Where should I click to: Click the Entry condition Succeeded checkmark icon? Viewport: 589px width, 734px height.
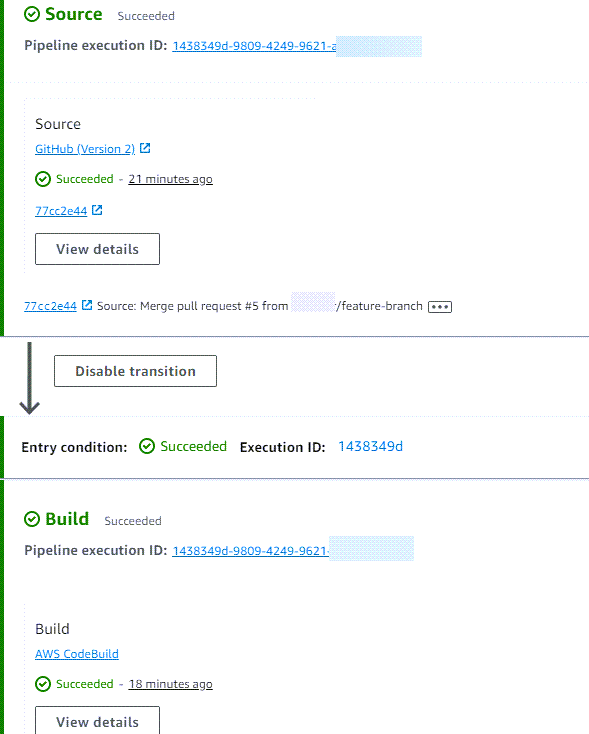tap(147, 446)
